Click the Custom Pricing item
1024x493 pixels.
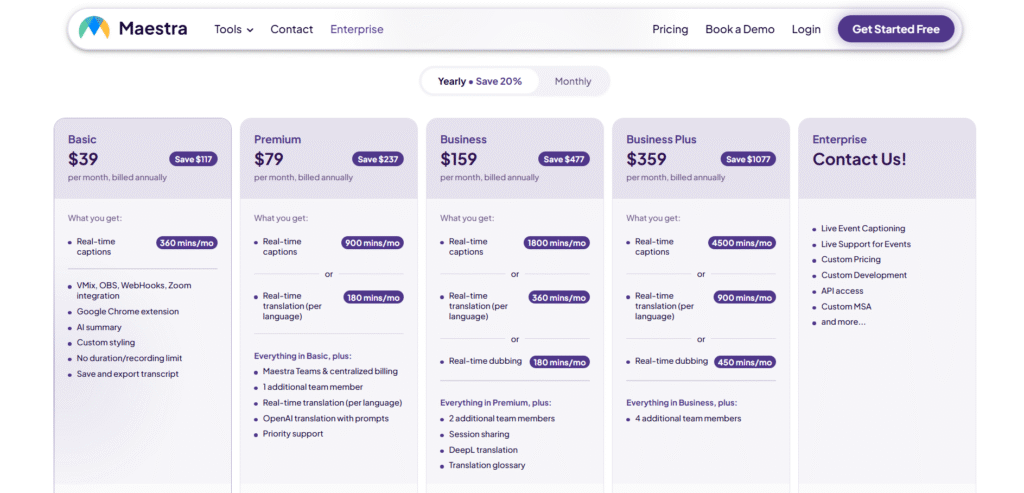click(850, 259)
